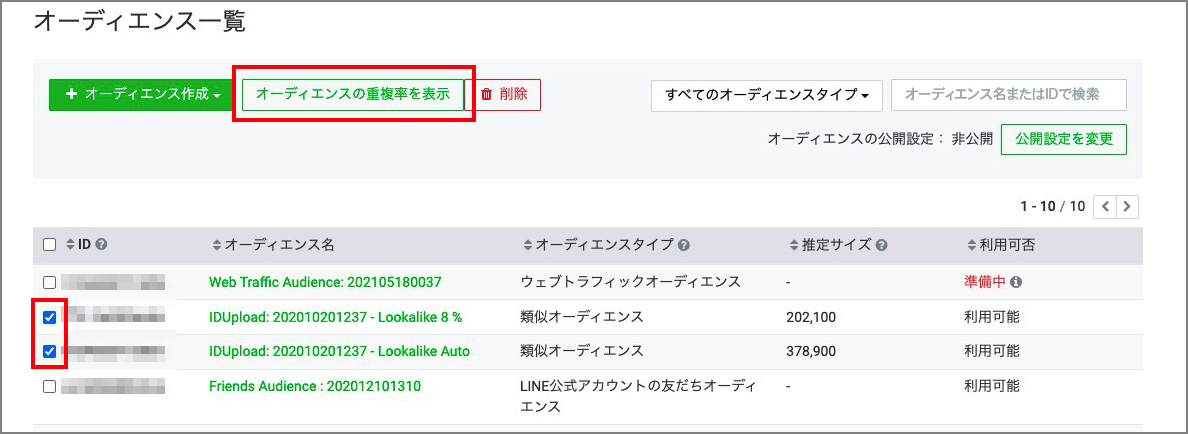The height and width of the screenshot is (434, 1188).
Task: Open the オーディエンス作成 dropdown
Action: coord(140,94)
